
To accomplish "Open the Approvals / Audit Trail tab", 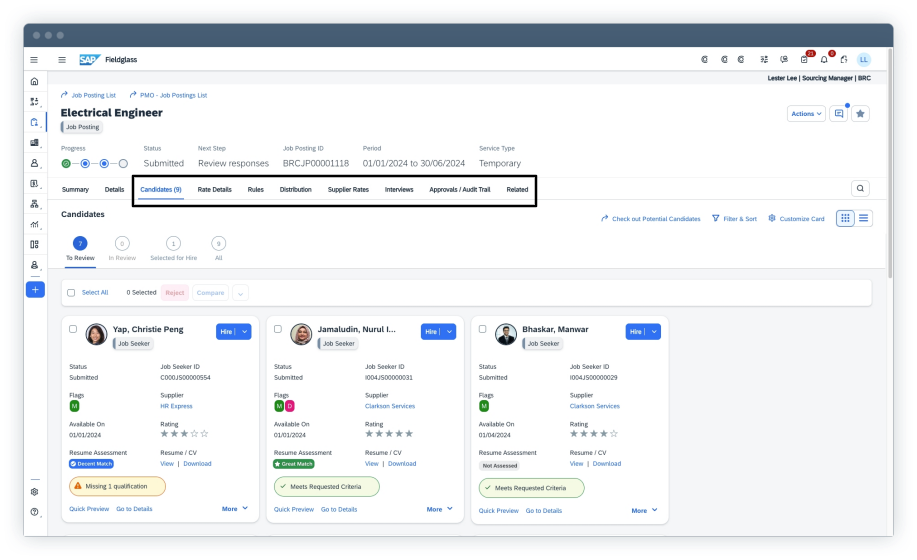I will coord(460,189).
